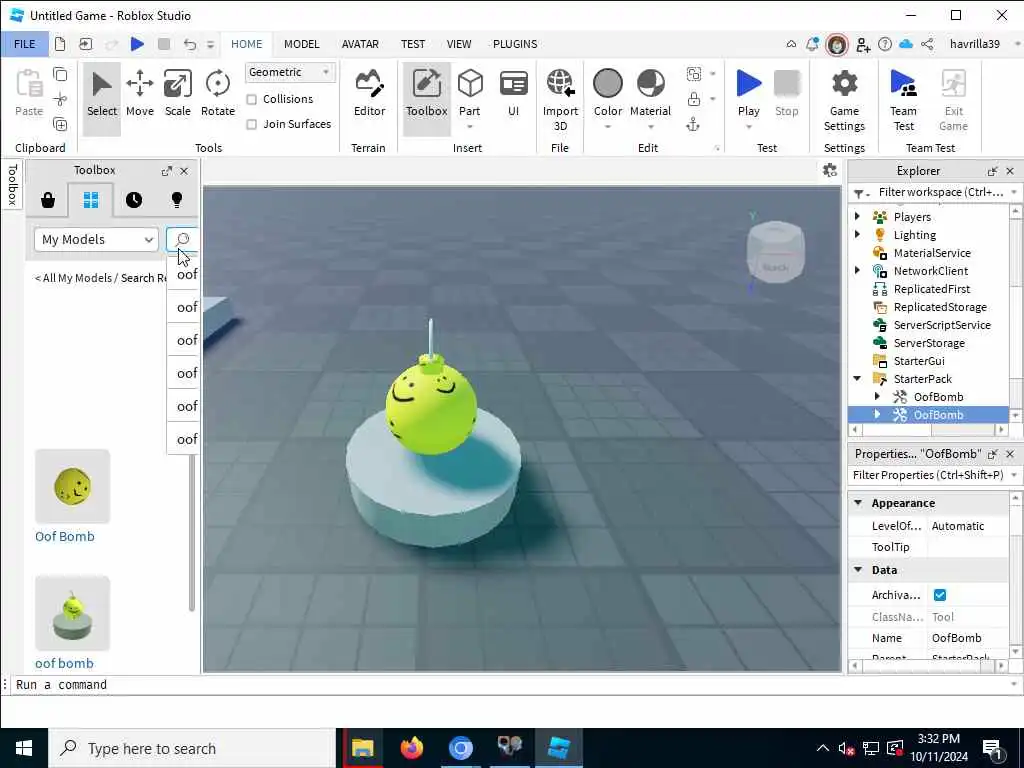Click the Duplicate icon in Clipboard
1024x768 pixels.
pos(60,124)
